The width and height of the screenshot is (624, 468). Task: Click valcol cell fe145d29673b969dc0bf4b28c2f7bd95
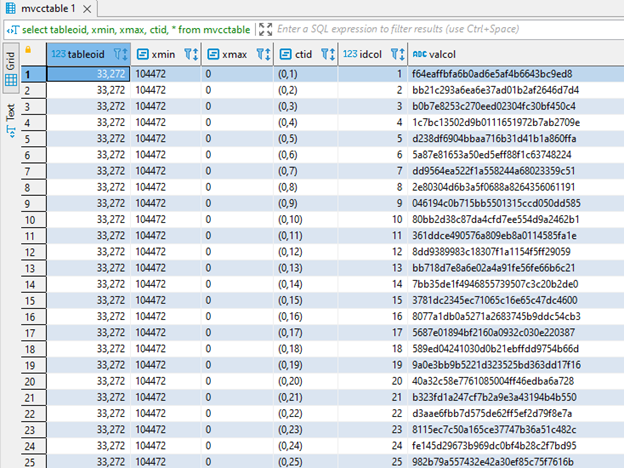516,446
